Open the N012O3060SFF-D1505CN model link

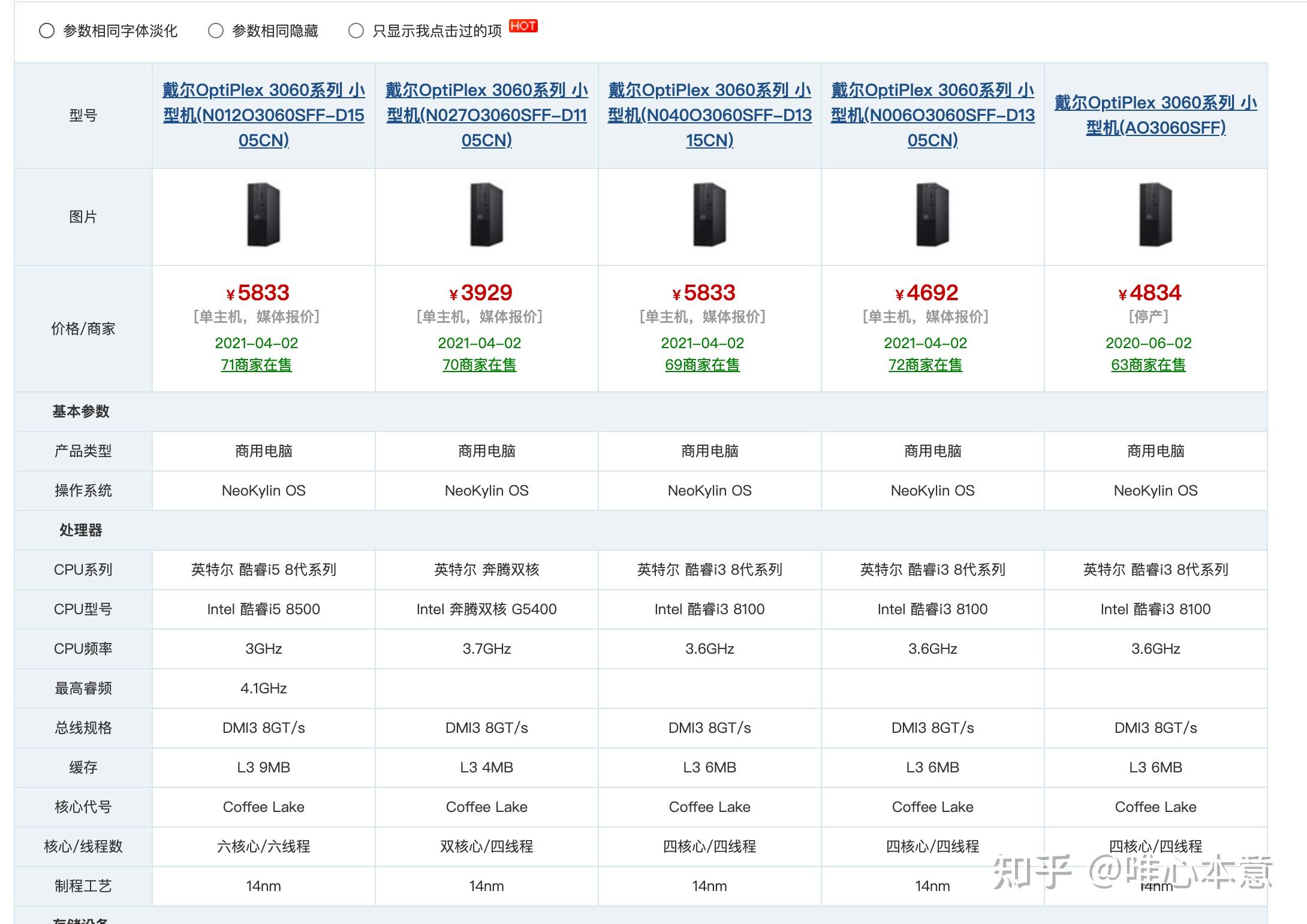(264, 115)
